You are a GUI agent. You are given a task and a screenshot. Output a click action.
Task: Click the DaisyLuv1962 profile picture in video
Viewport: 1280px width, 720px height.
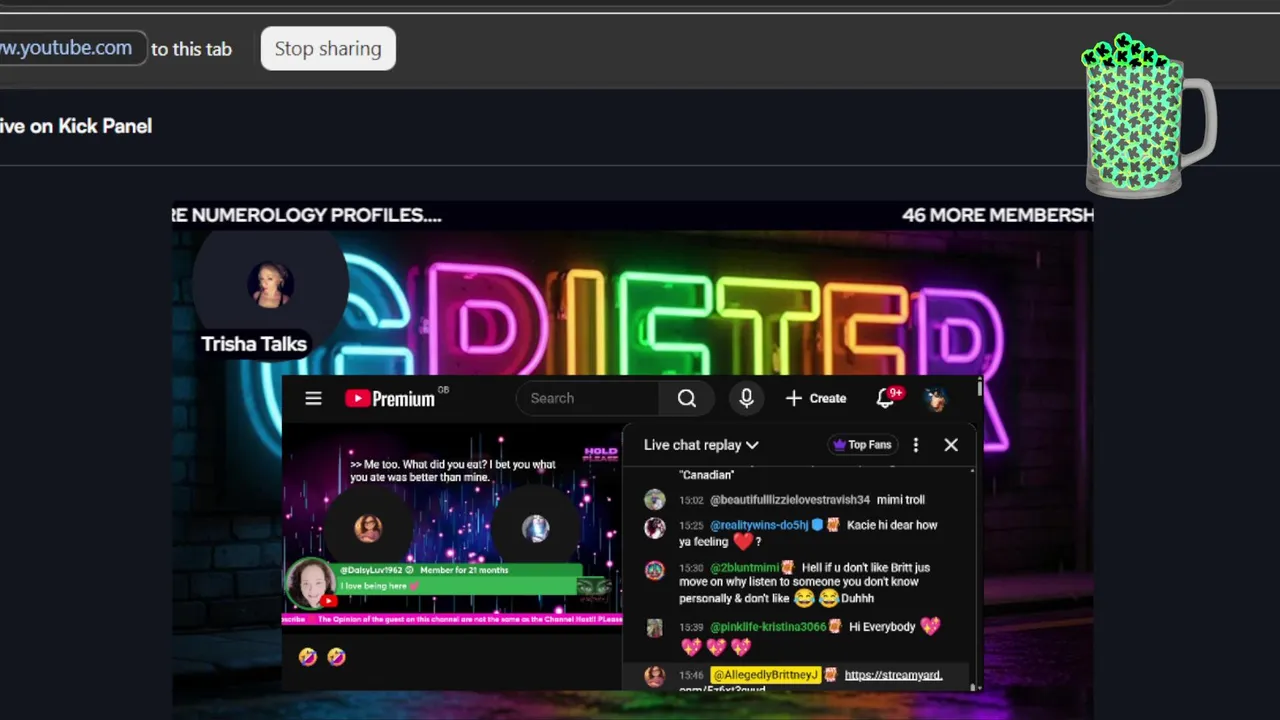[x=310, y=584]
